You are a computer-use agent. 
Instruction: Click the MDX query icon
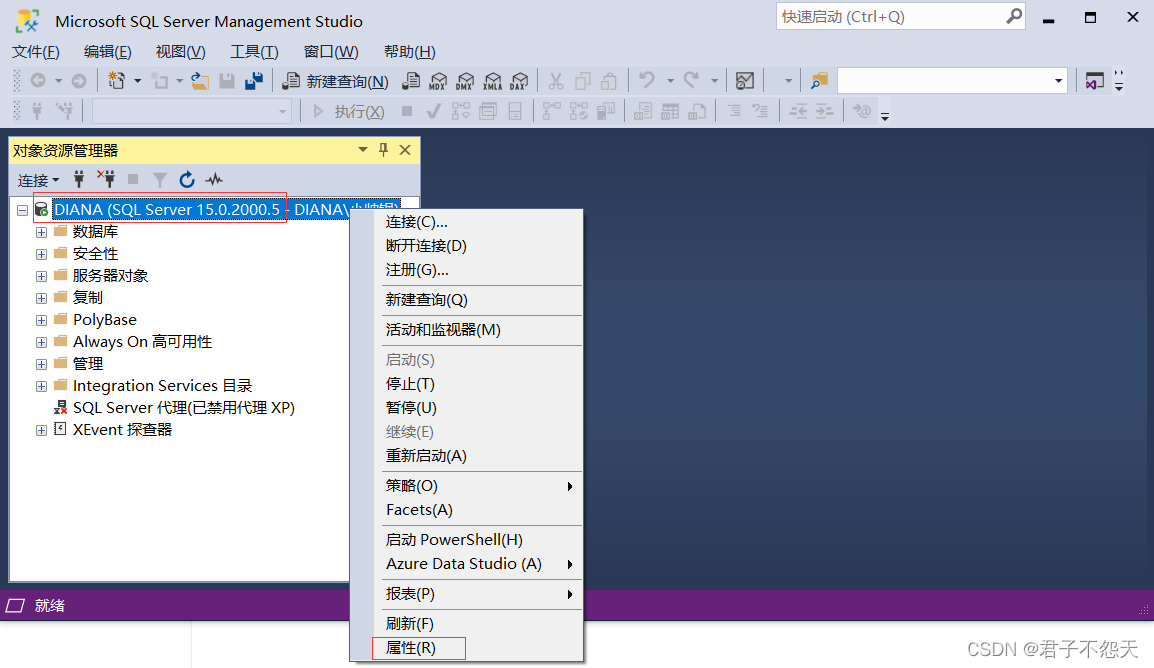(x=439, y=81)
